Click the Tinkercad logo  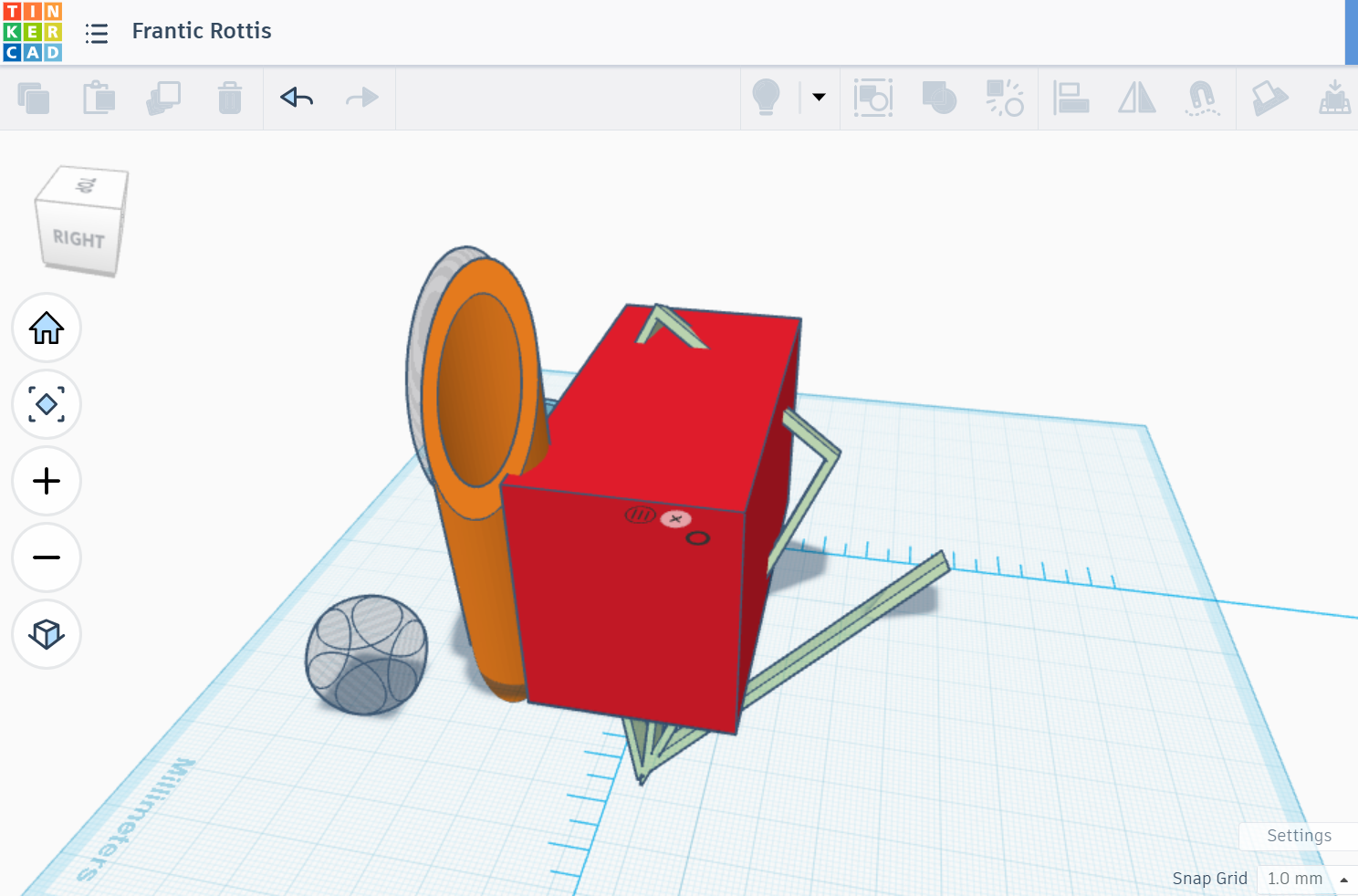click(x=33, y=32)
